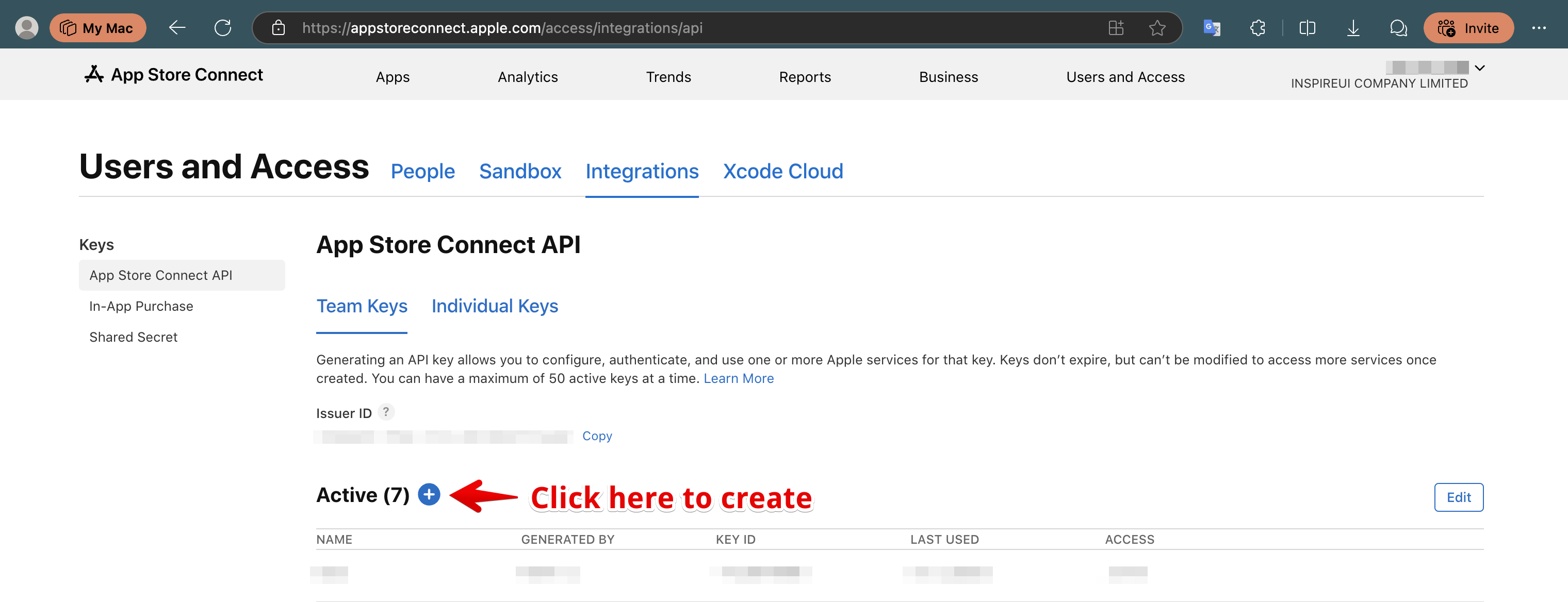Open the Business menu item
Viewport: 1568px width, 602px height.
coord(949,77)
